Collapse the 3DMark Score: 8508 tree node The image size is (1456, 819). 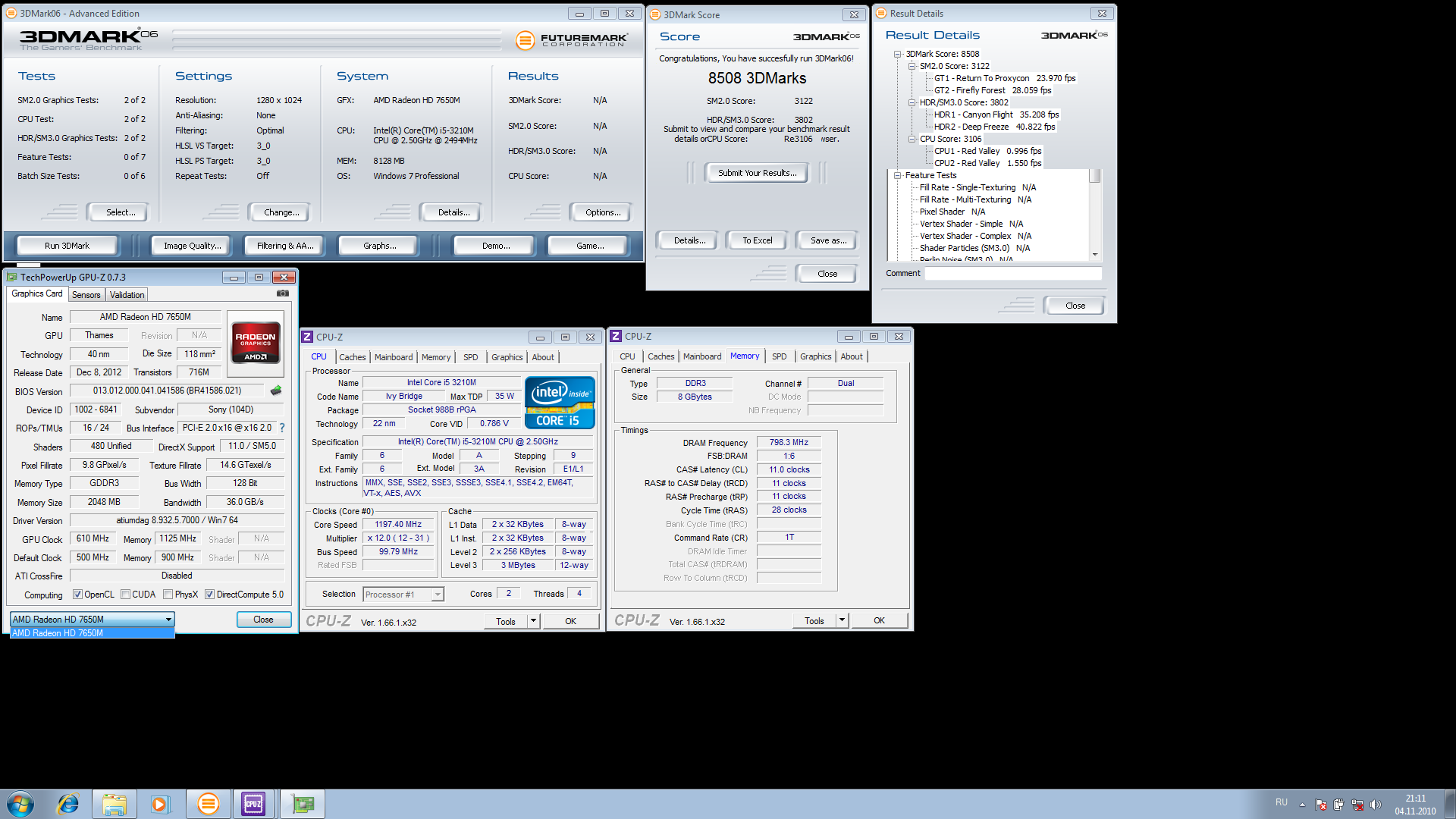(x=898, y=54)
